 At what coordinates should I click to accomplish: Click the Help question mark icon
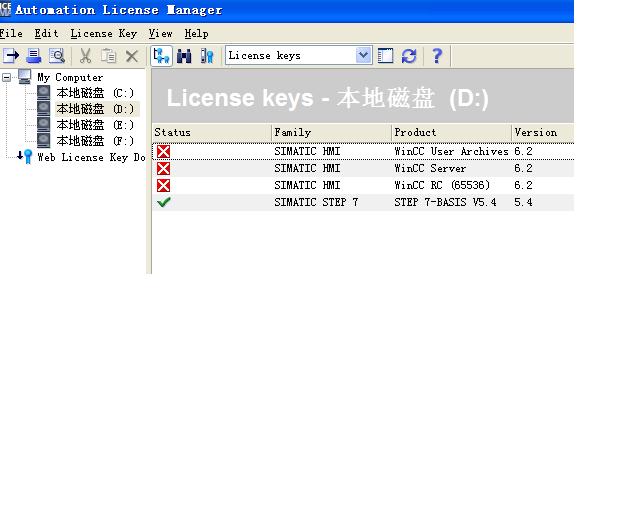437,56
